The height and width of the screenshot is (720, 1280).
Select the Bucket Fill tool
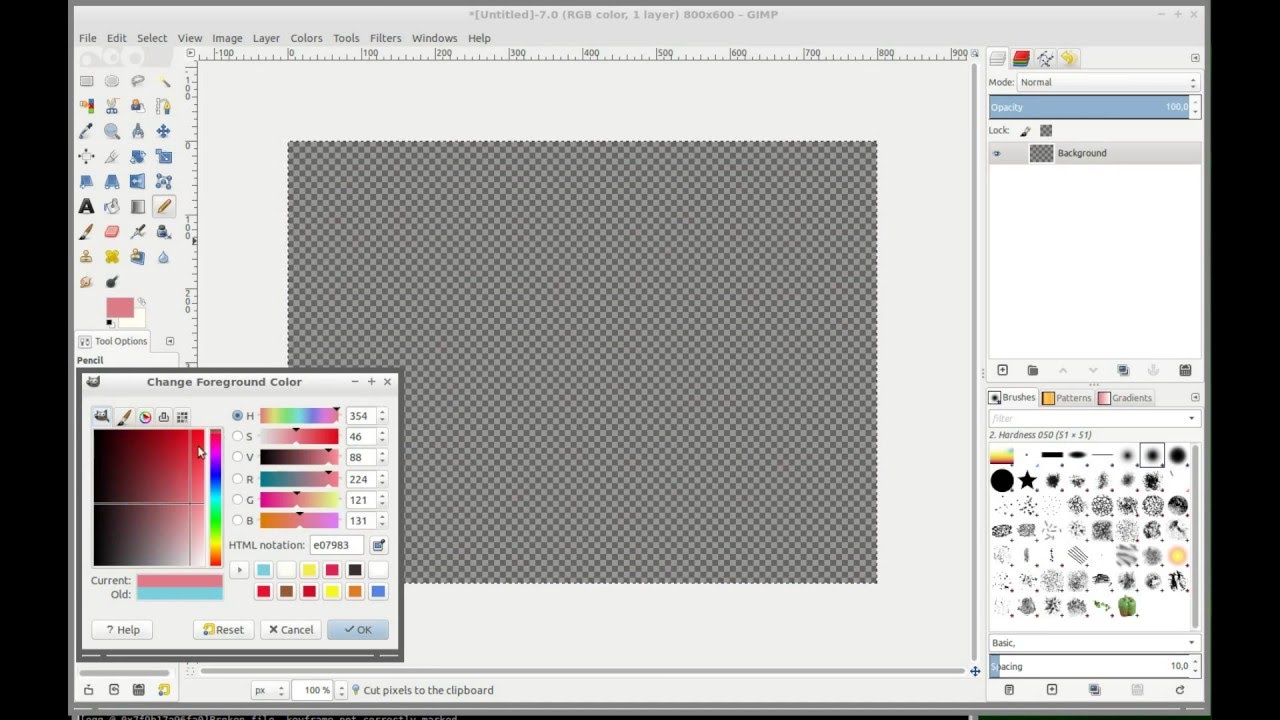click(x=112, y=206)
